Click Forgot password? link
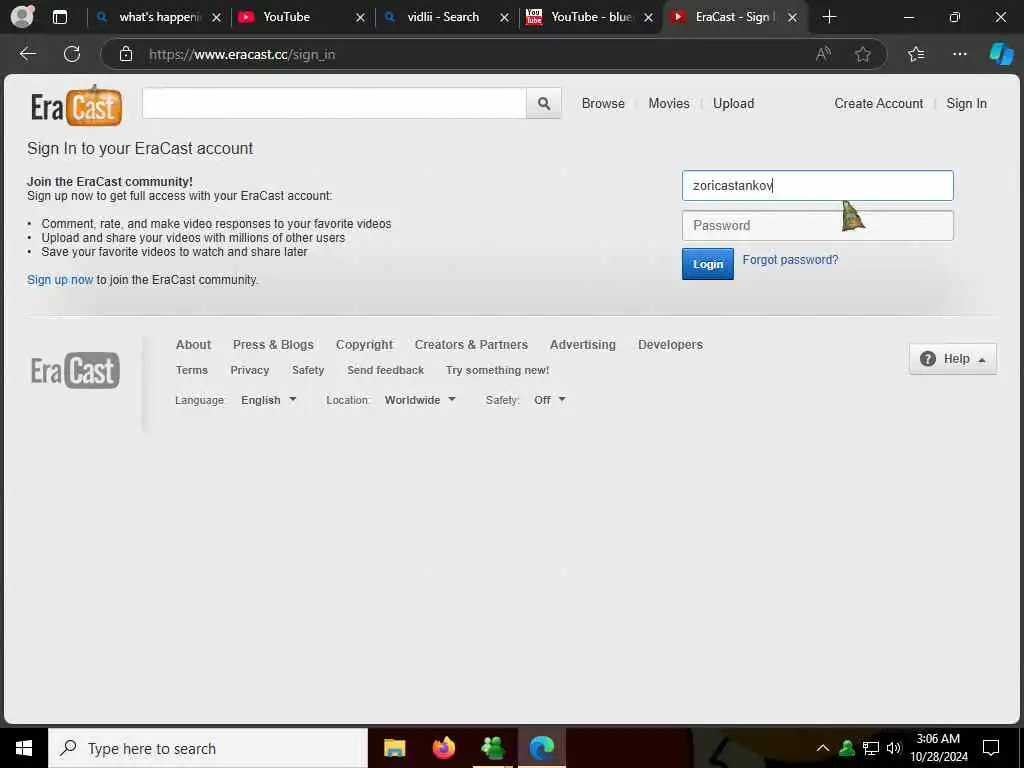Viewport: 1024px width, 768px height. tap(790, 259)
